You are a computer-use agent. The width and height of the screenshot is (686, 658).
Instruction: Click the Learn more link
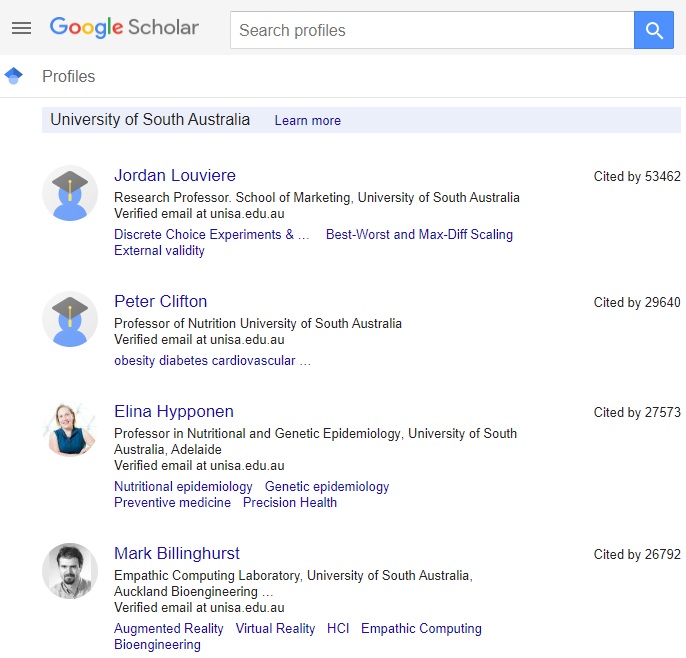point(308,120)
